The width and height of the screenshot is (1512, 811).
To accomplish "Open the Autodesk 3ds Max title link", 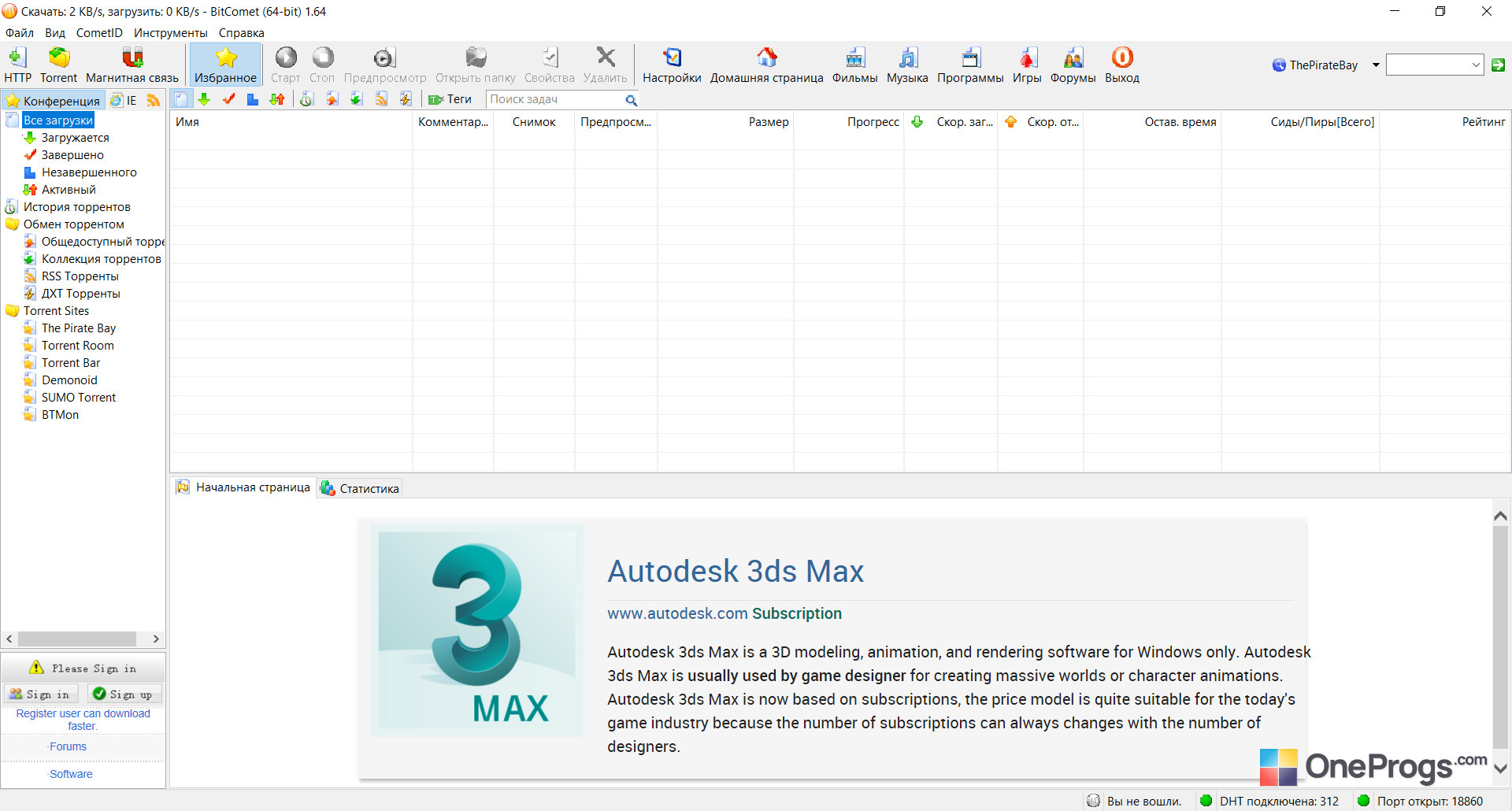I will point(736,571).
